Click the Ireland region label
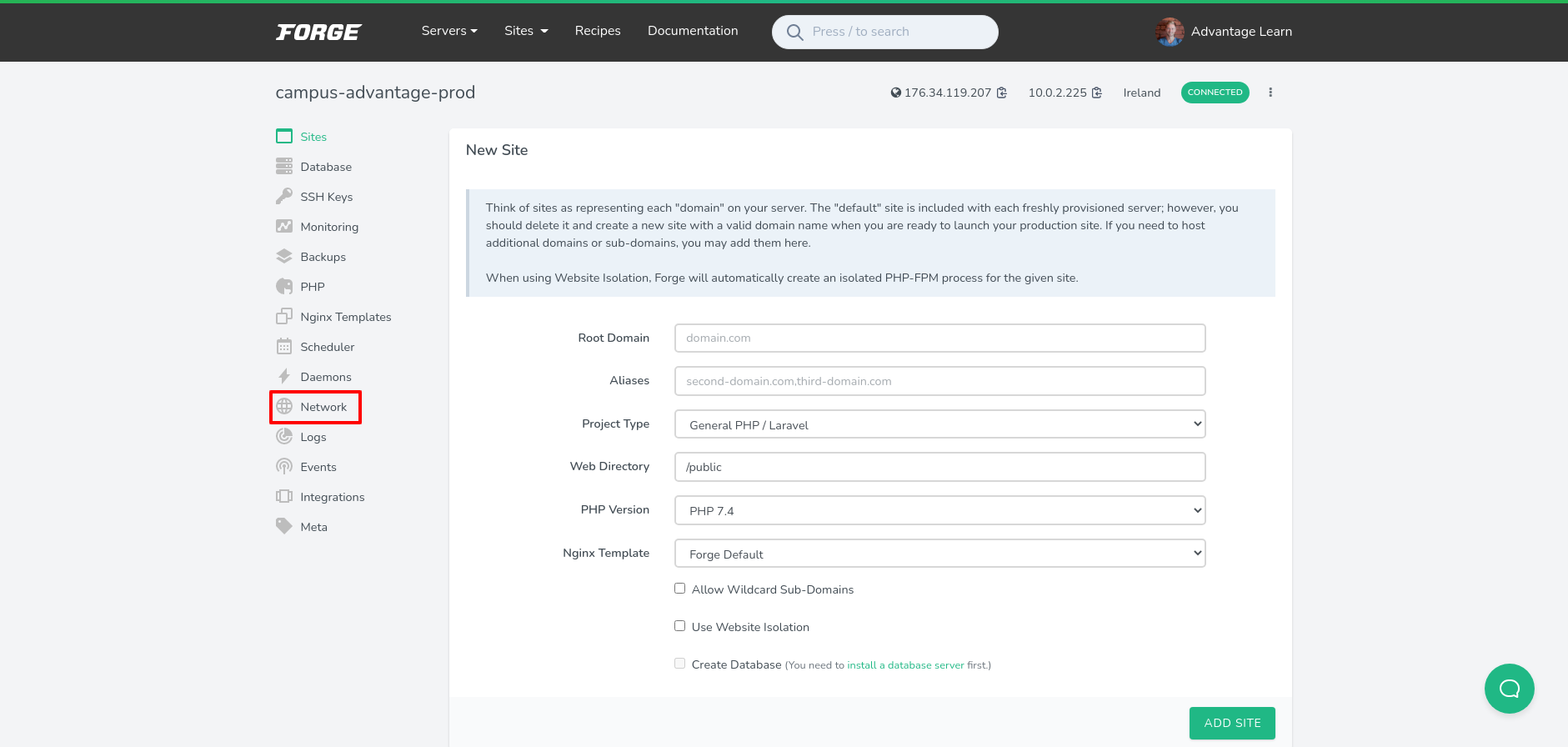 (1141, 93)
